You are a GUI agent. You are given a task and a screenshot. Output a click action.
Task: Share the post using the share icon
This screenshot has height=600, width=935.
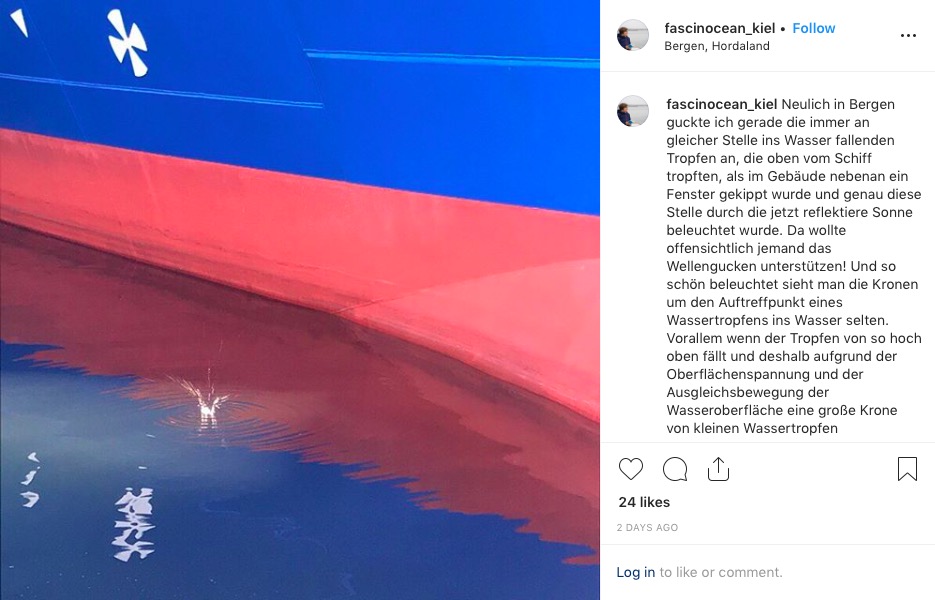click(x=718, y=469)
